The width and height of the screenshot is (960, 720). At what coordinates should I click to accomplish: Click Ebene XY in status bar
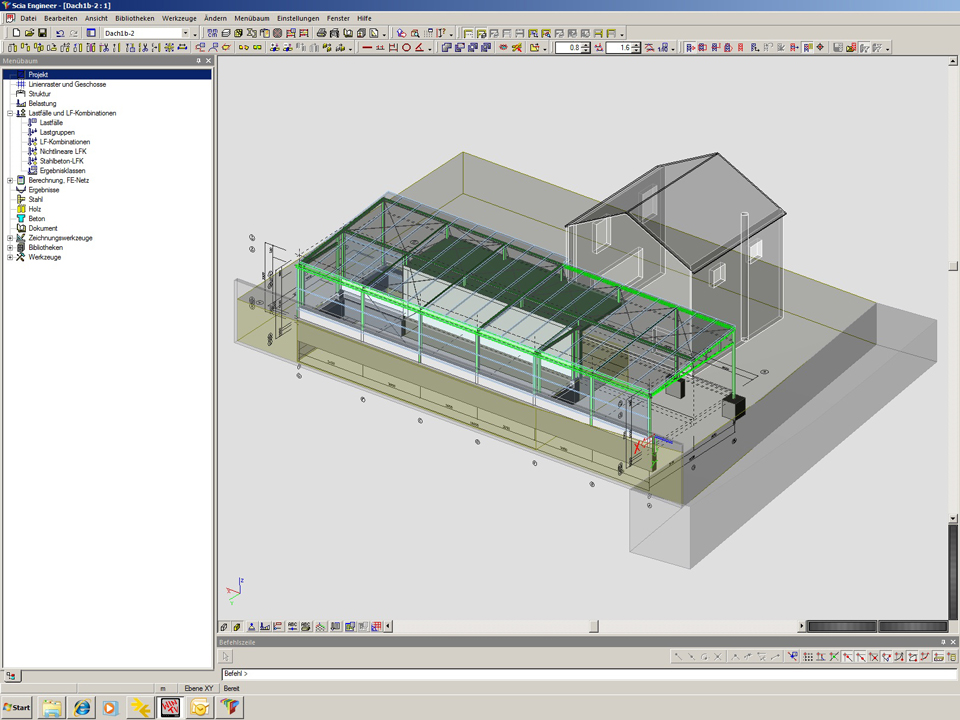pyautogui.click(x=199, y=689)
